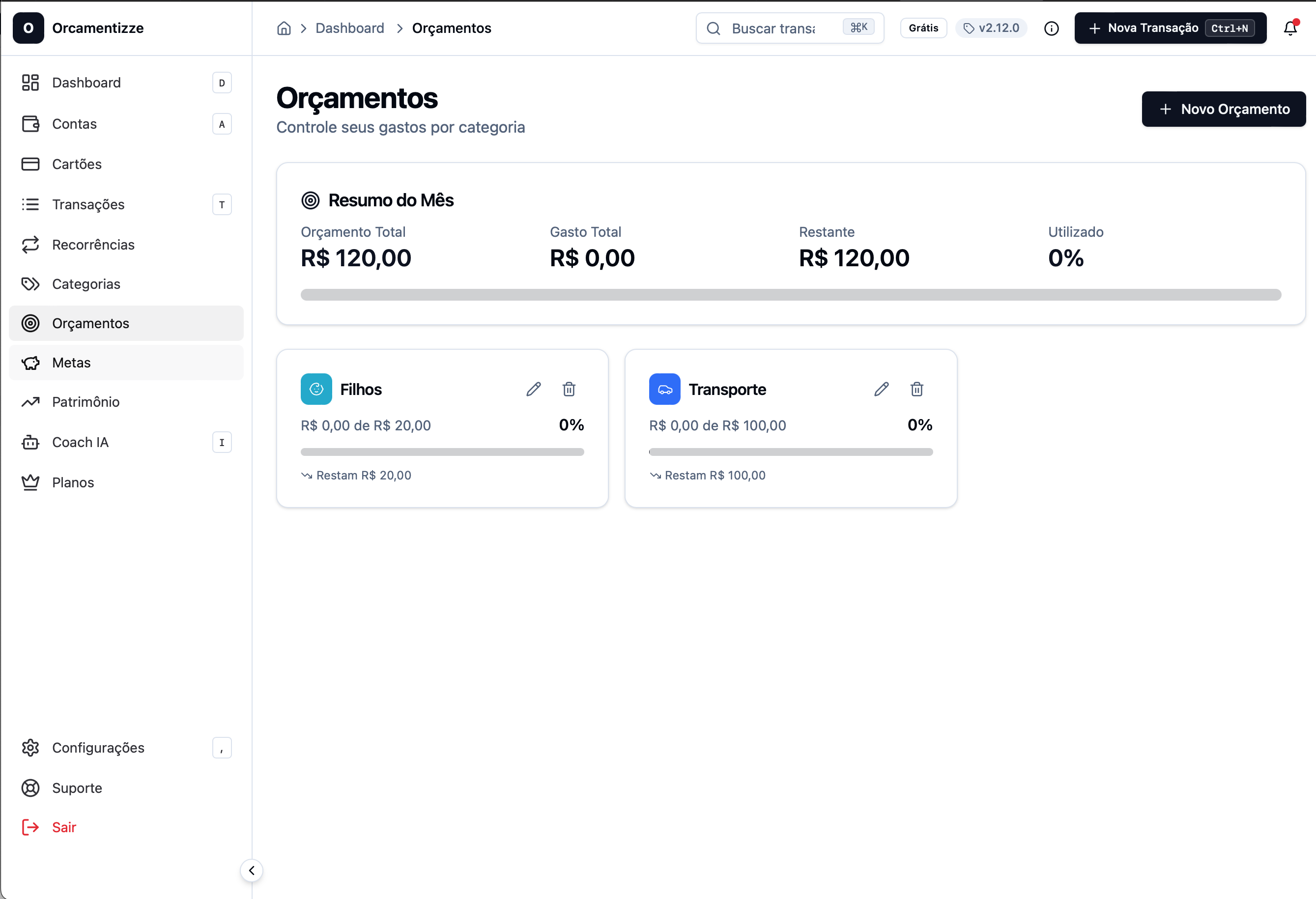Go to home via breadcrumb house icon
Screen dimensions: 1316x899
tap(284, 28)
